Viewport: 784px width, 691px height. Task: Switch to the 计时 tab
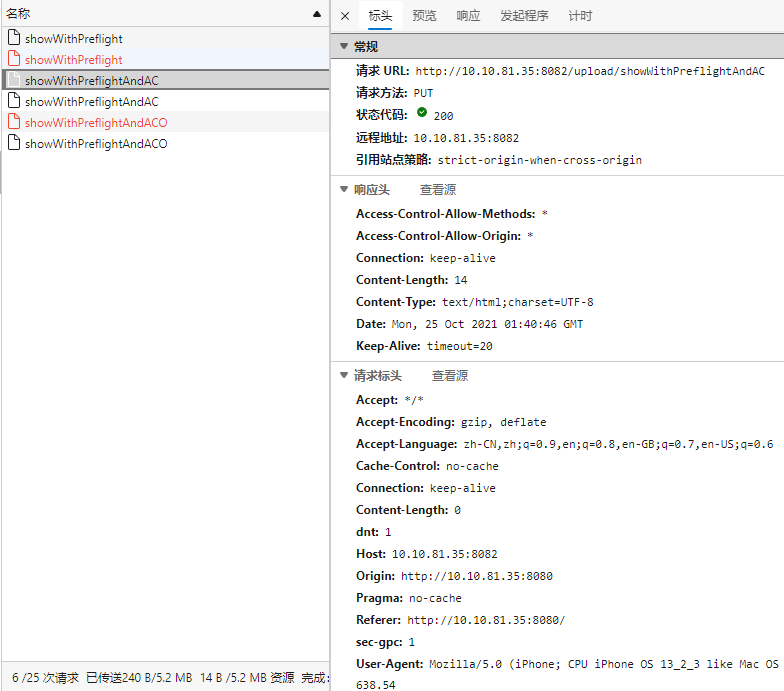(580, 16)
